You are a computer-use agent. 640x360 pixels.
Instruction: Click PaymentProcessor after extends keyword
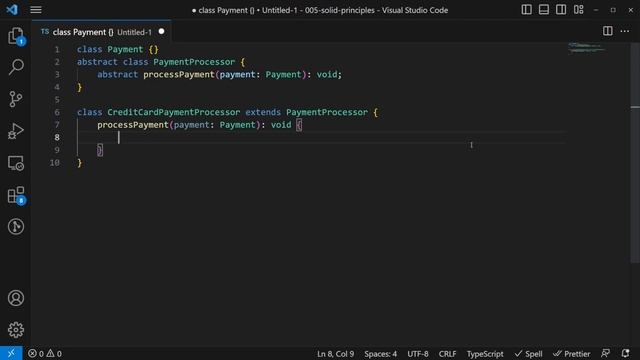327,112
